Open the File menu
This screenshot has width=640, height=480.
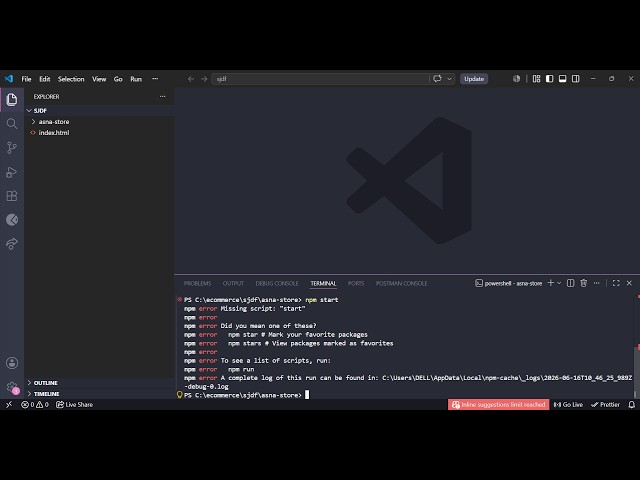click(27, 79)
